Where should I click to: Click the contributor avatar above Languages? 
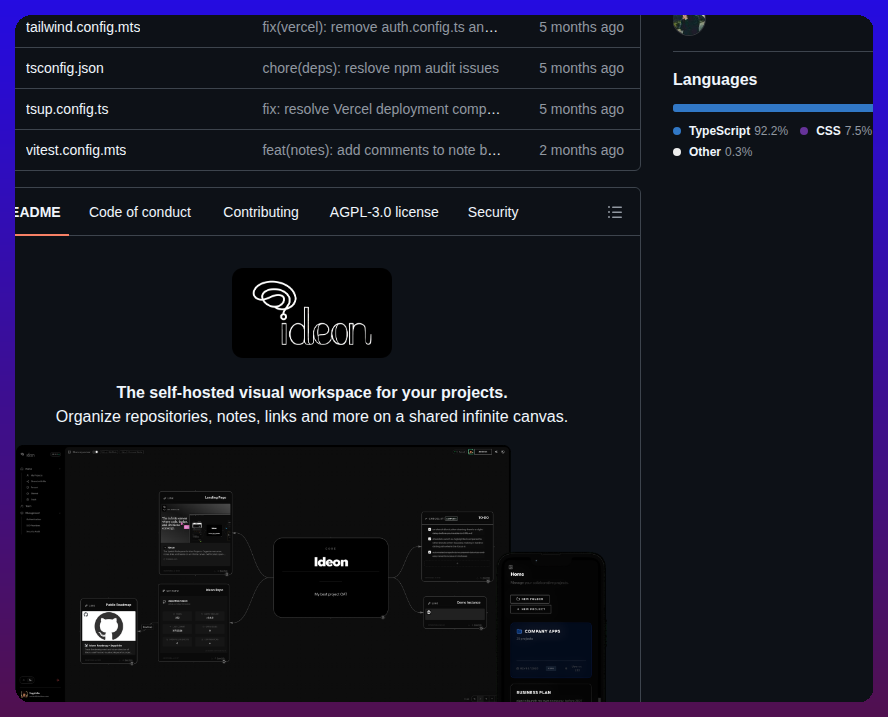click(689, 25)
